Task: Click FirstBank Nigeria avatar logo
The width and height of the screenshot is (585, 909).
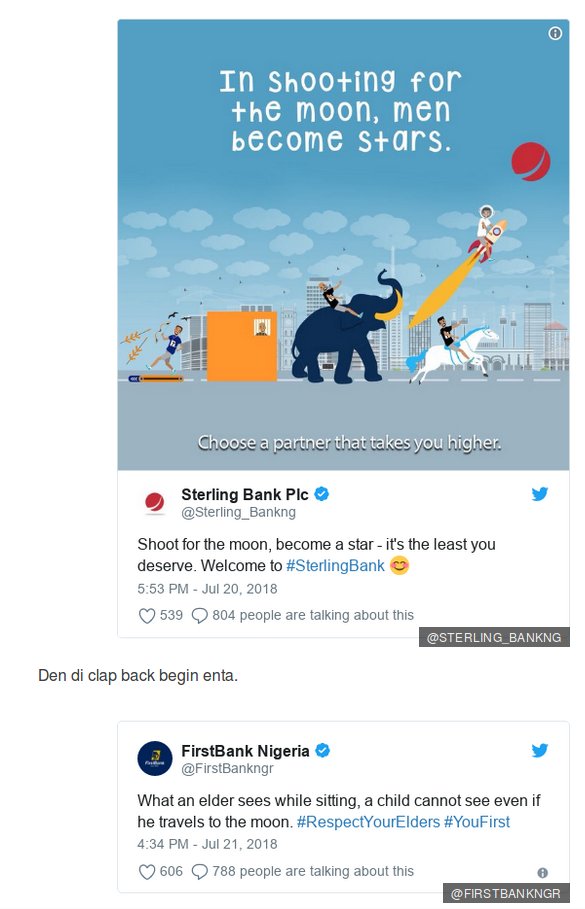Action: click(x=154, y=758)
